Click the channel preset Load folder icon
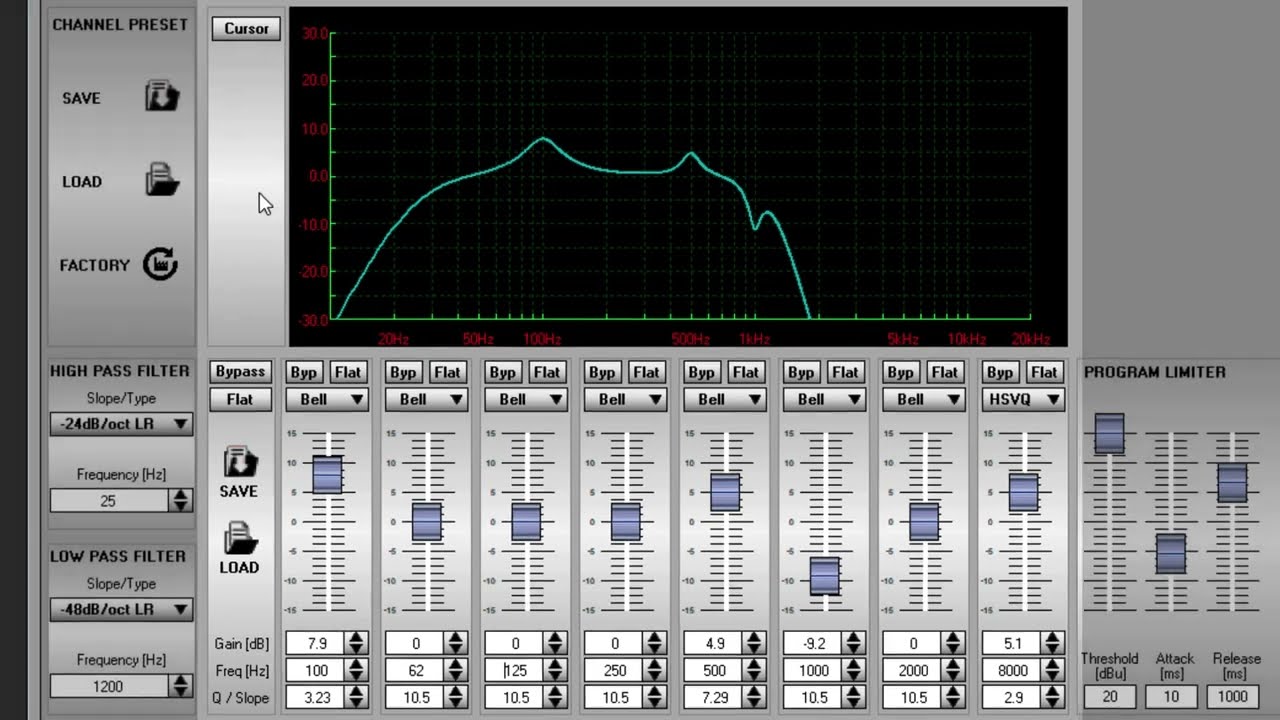 161,180
